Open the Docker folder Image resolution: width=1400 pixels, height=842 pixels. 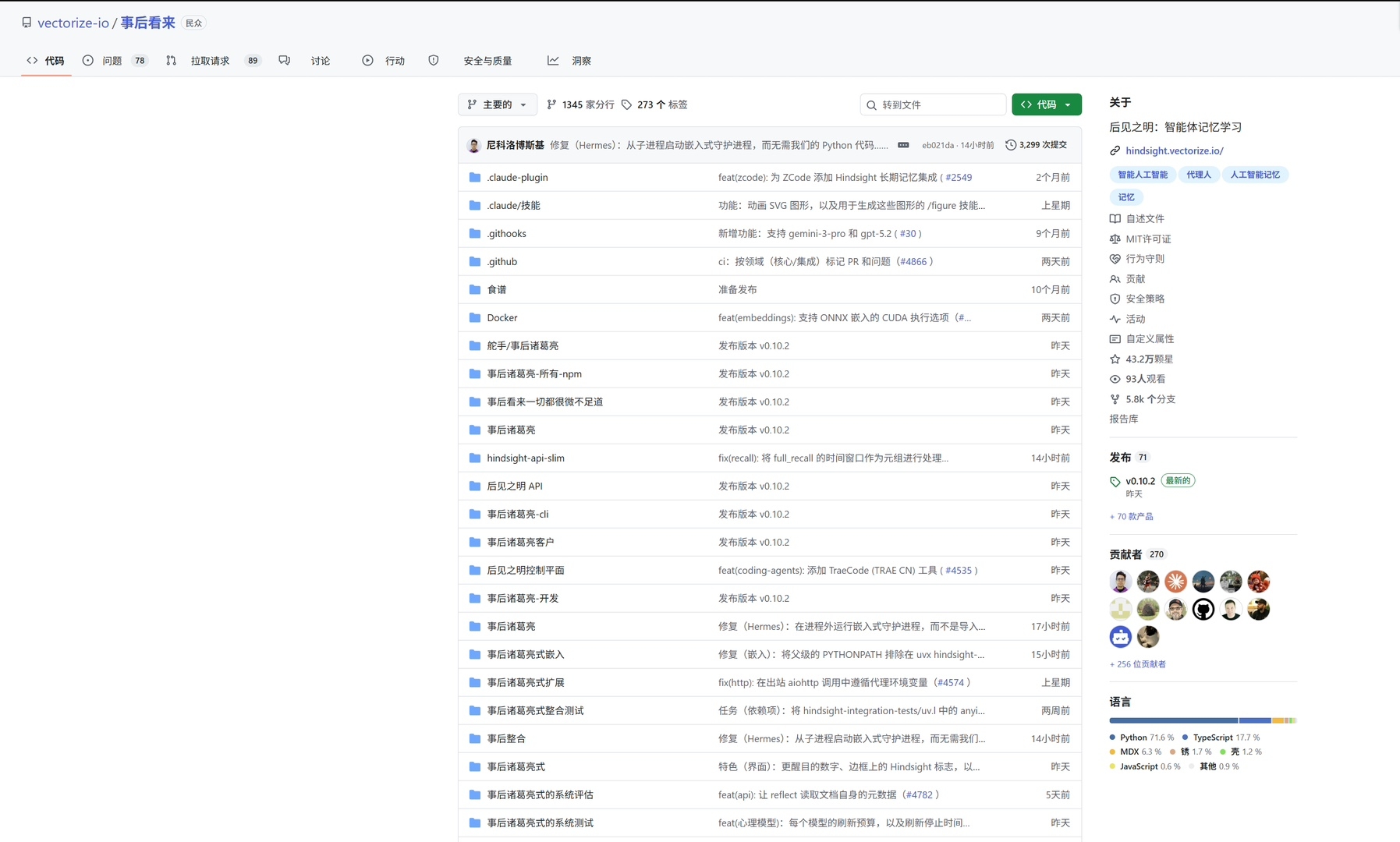[502, 318]
